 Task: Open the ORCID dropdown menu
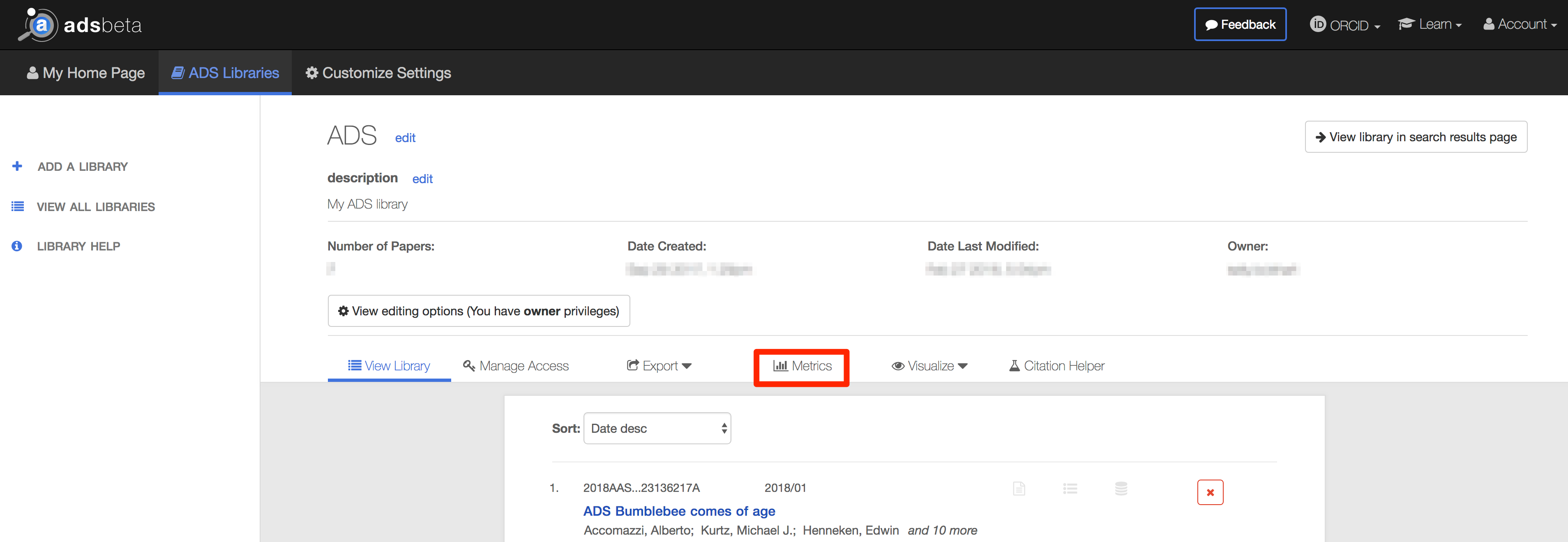tap(1345, 25)
